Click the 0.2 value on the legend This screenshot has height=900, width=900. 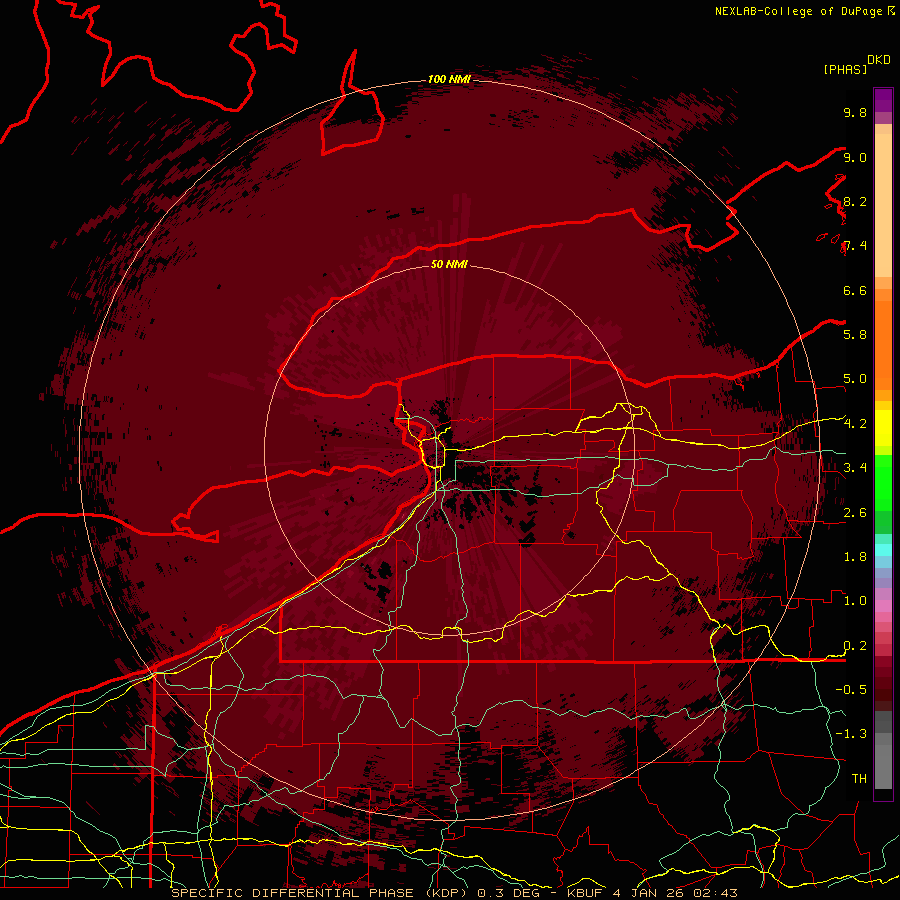(x=855, y=646)
